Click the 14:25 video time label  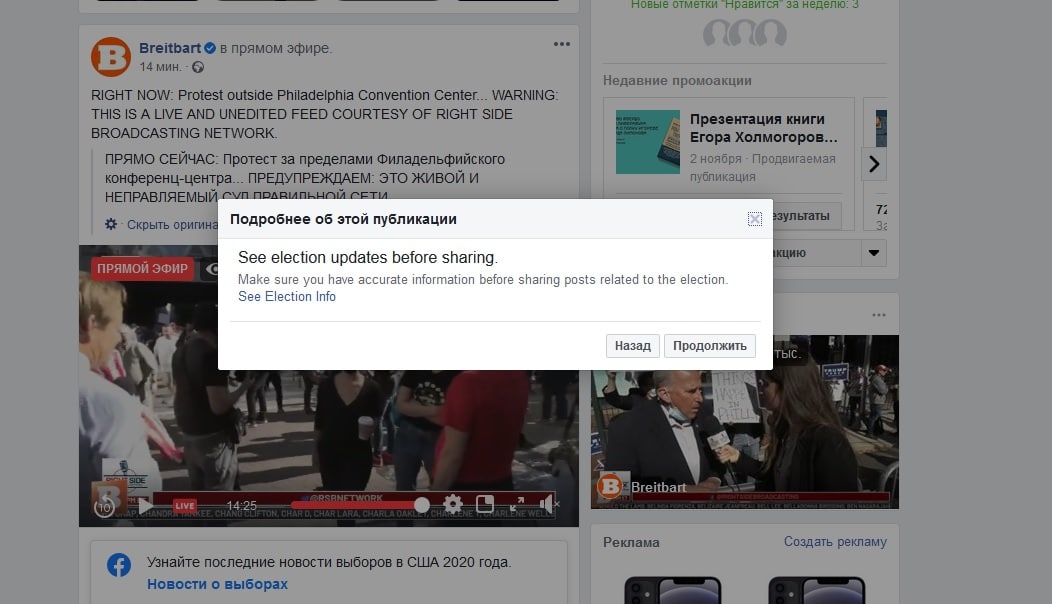(242, 505)
